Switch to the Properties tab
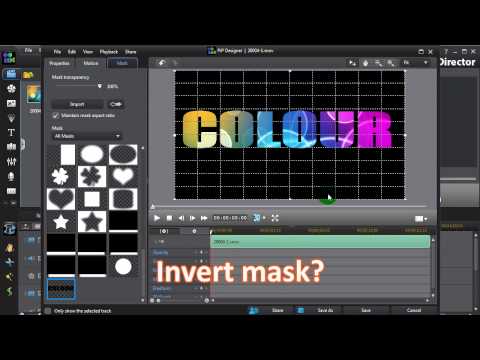Image resolution: width=480 pixels, height=360 pixels. (59, 63)
